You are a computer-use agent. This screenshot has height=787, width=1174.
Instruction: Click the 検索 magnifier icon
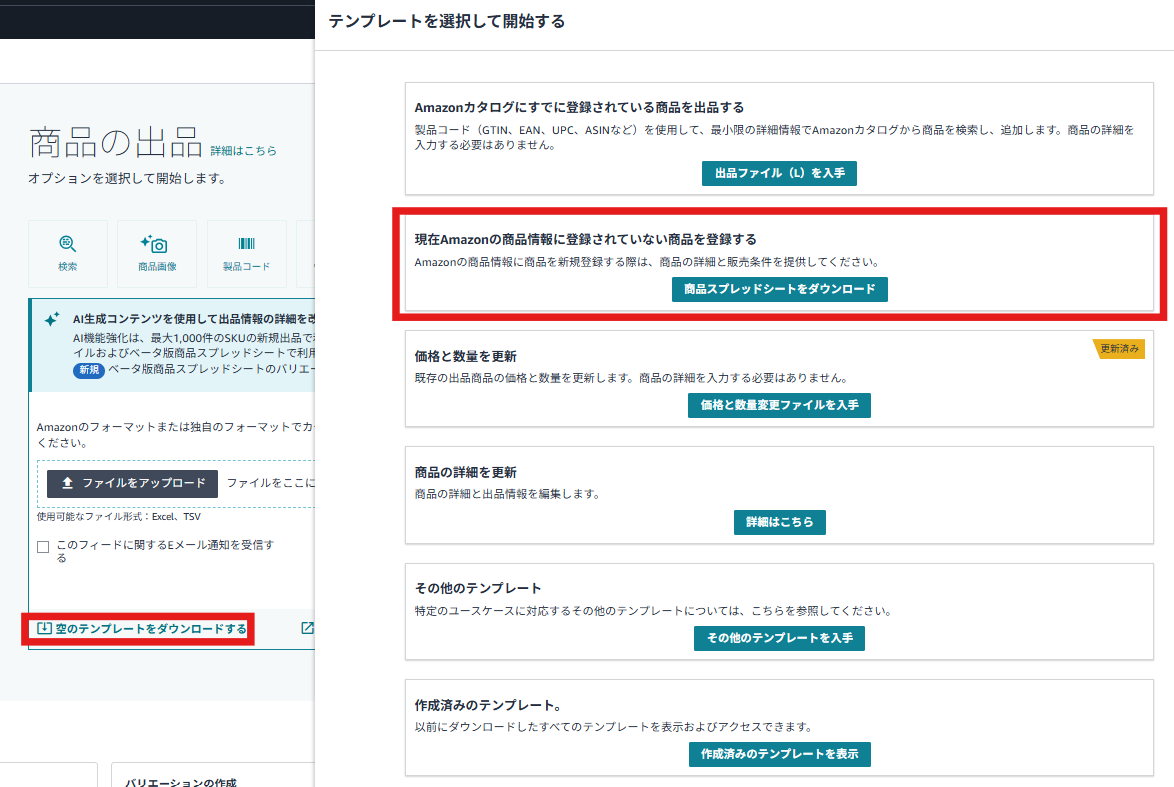pos(67,243)
